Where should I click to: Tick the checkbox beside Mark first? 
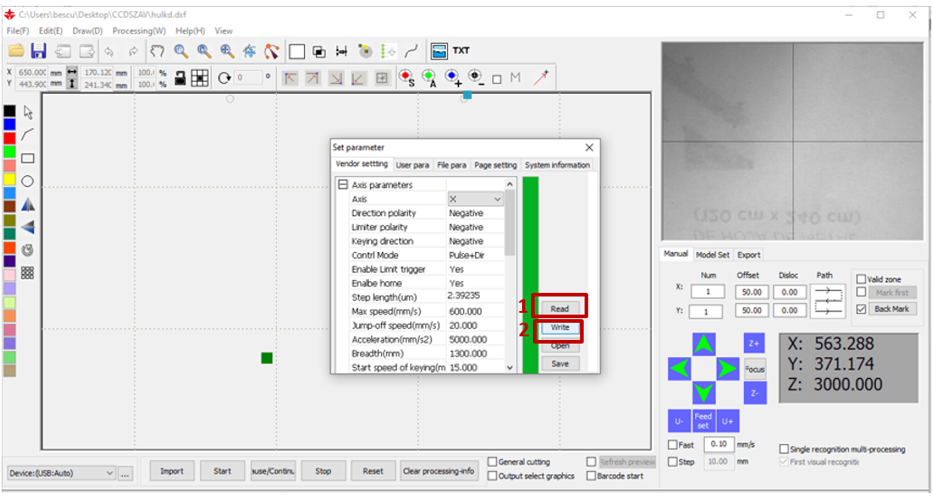pyautogui.click(x=861, y=292)
